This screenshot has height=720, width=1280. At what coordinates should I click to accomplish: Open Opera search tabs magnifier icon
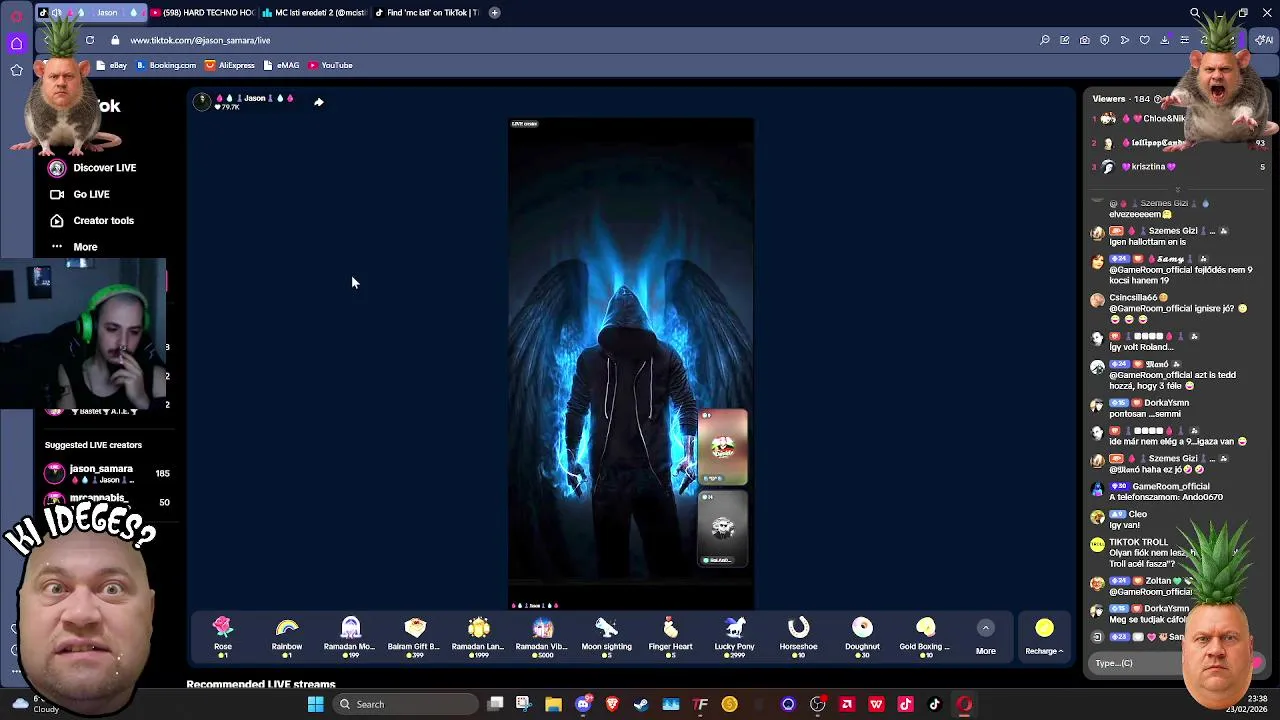click(x=1195, y=13)
